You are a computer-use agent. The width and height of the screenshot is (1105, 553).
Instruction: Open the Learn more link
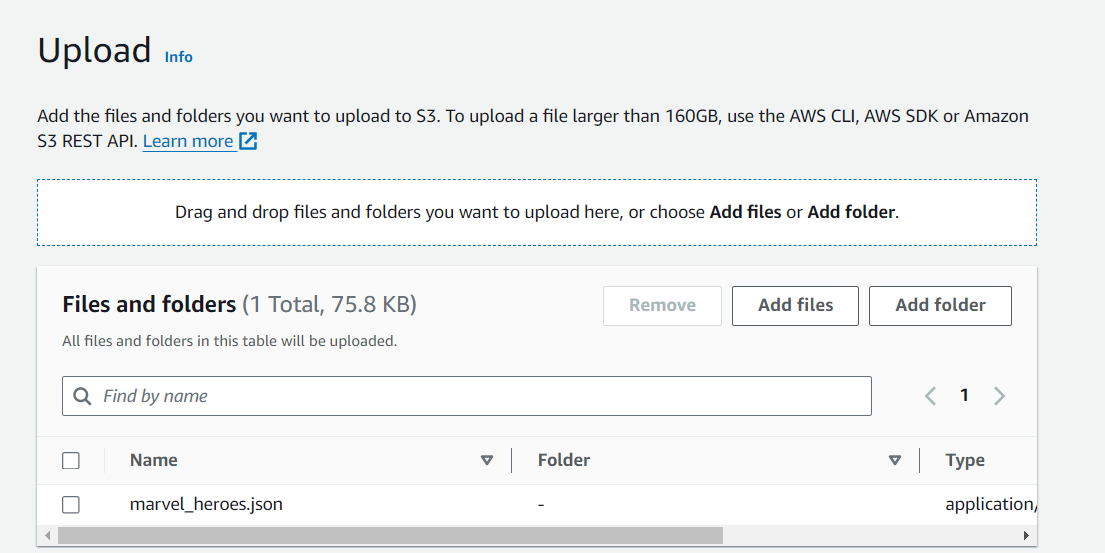[188, 141]
